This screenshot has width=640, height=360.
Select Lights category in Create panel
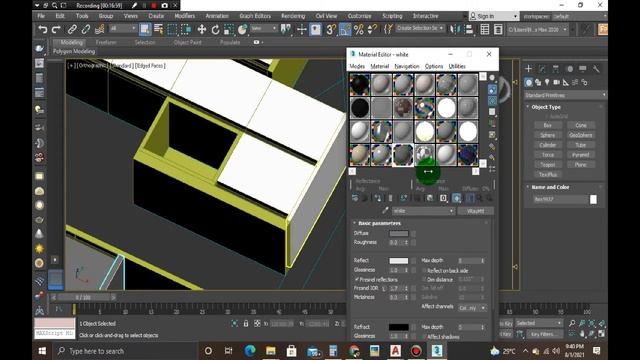[x=547, y=82]
